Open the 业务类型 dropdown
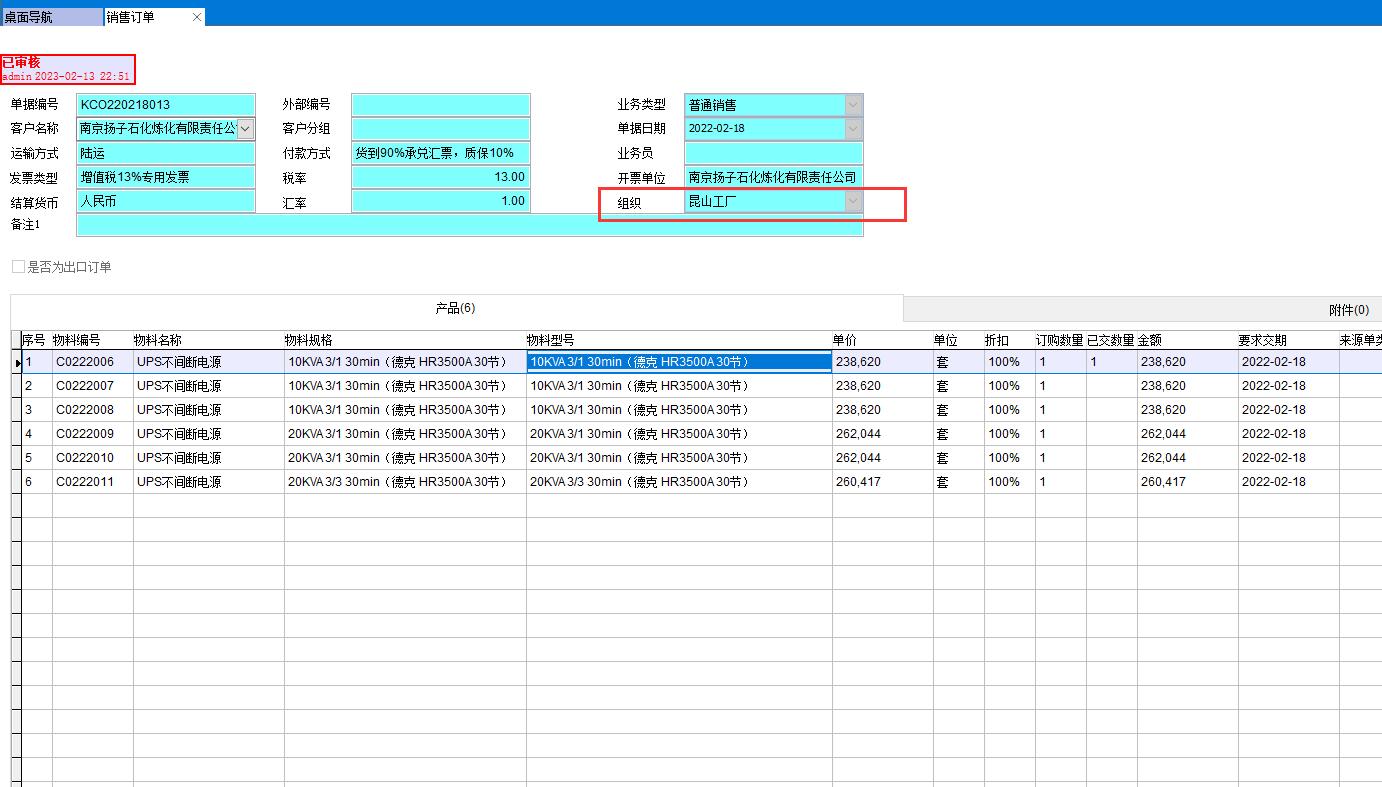 (852, 105)
